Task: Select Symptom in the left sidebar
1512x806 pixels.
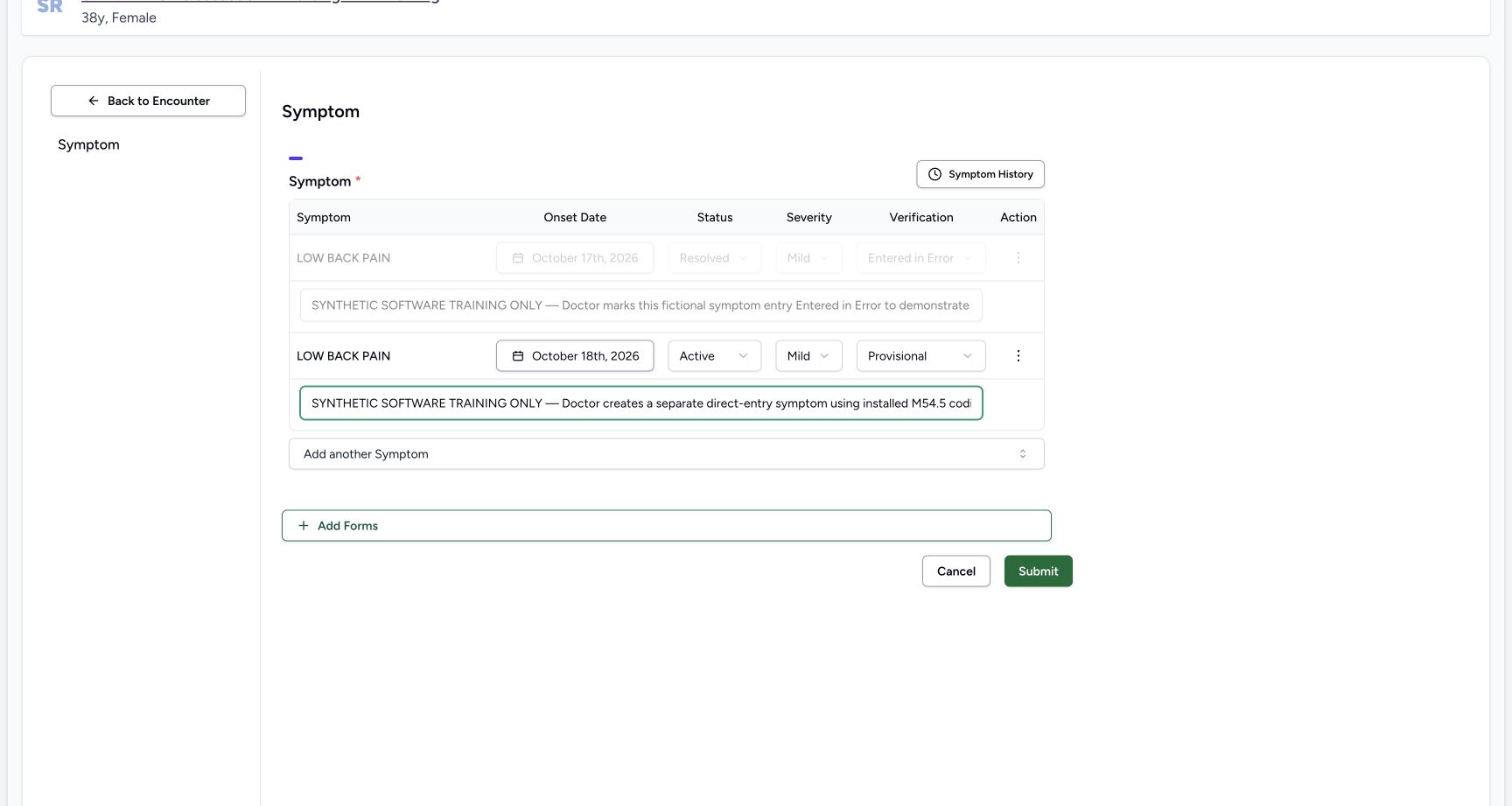Action: pyautogui.click(x=88, y=144)
